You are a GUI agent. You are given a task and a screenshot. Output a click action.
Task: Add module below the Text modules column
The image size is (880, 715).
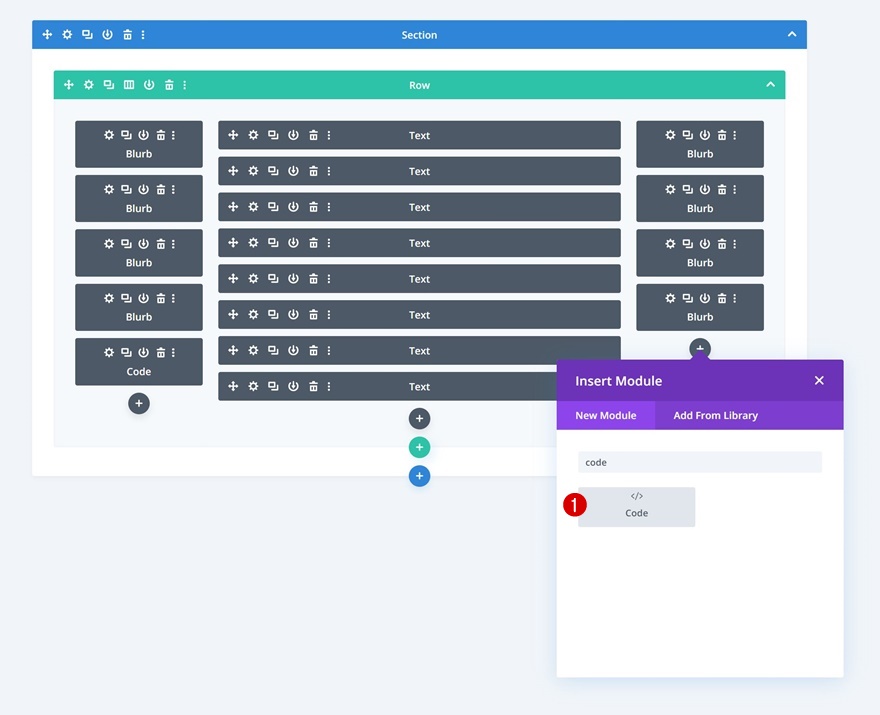point(419,419)
